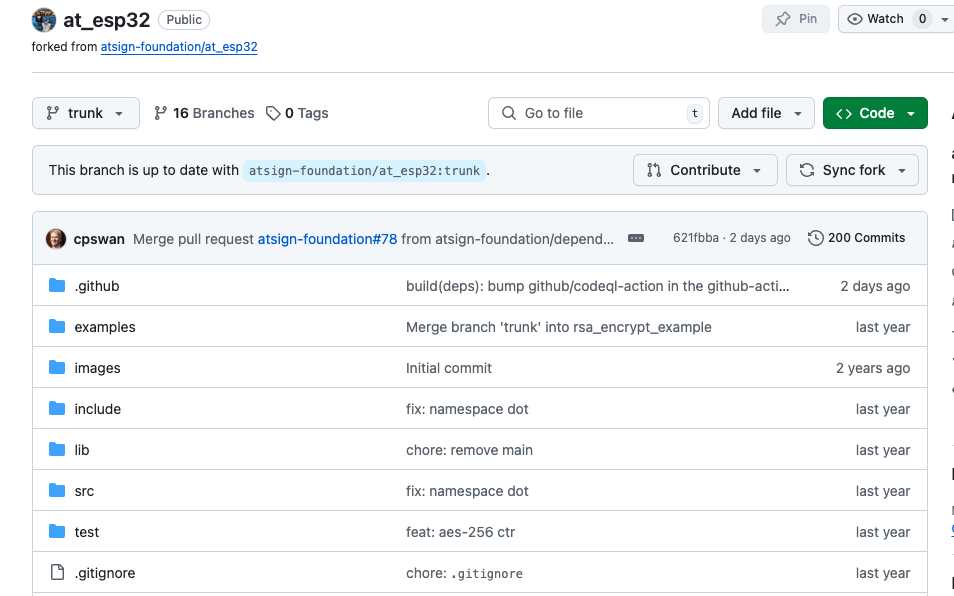954x596 pixels.
Task: Open the 'chore: .gitignore' commit
Action: click(464, 573)
